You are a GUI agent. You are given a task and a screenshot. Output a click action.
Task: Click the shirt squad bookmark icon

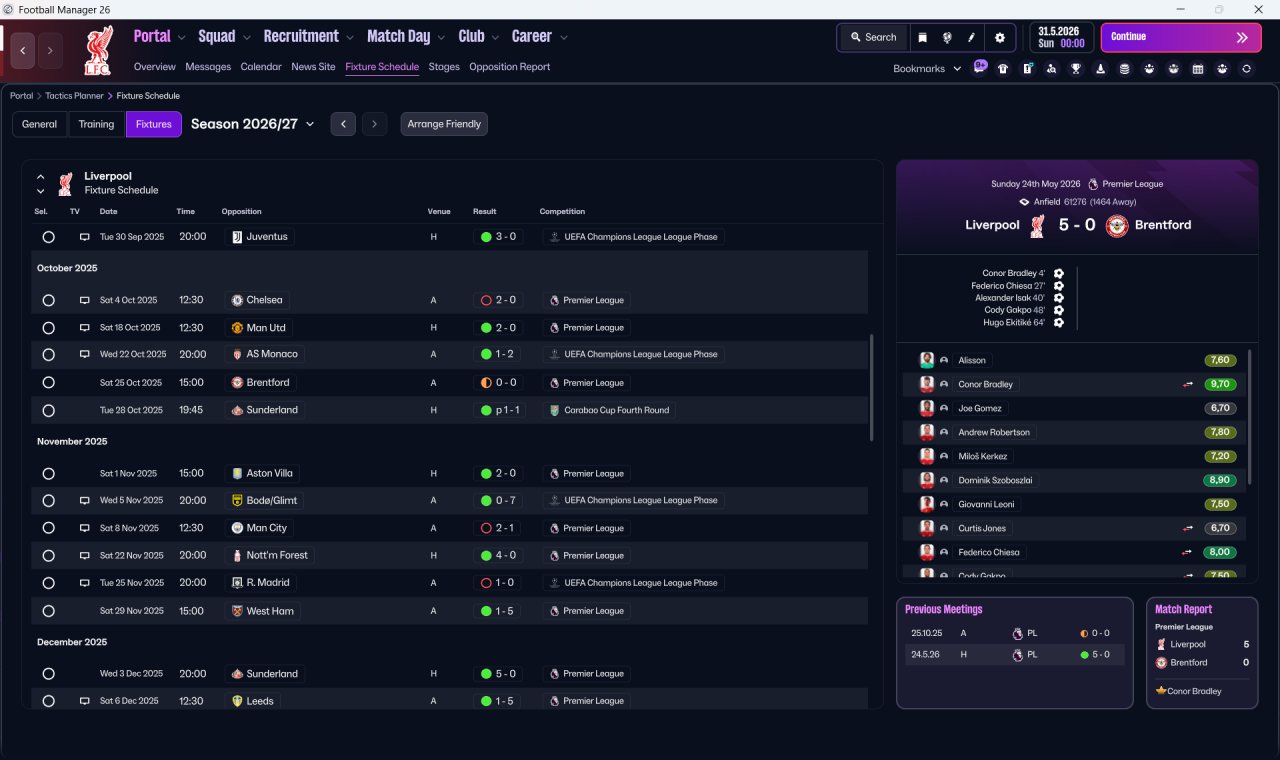tap(1003, 69)
